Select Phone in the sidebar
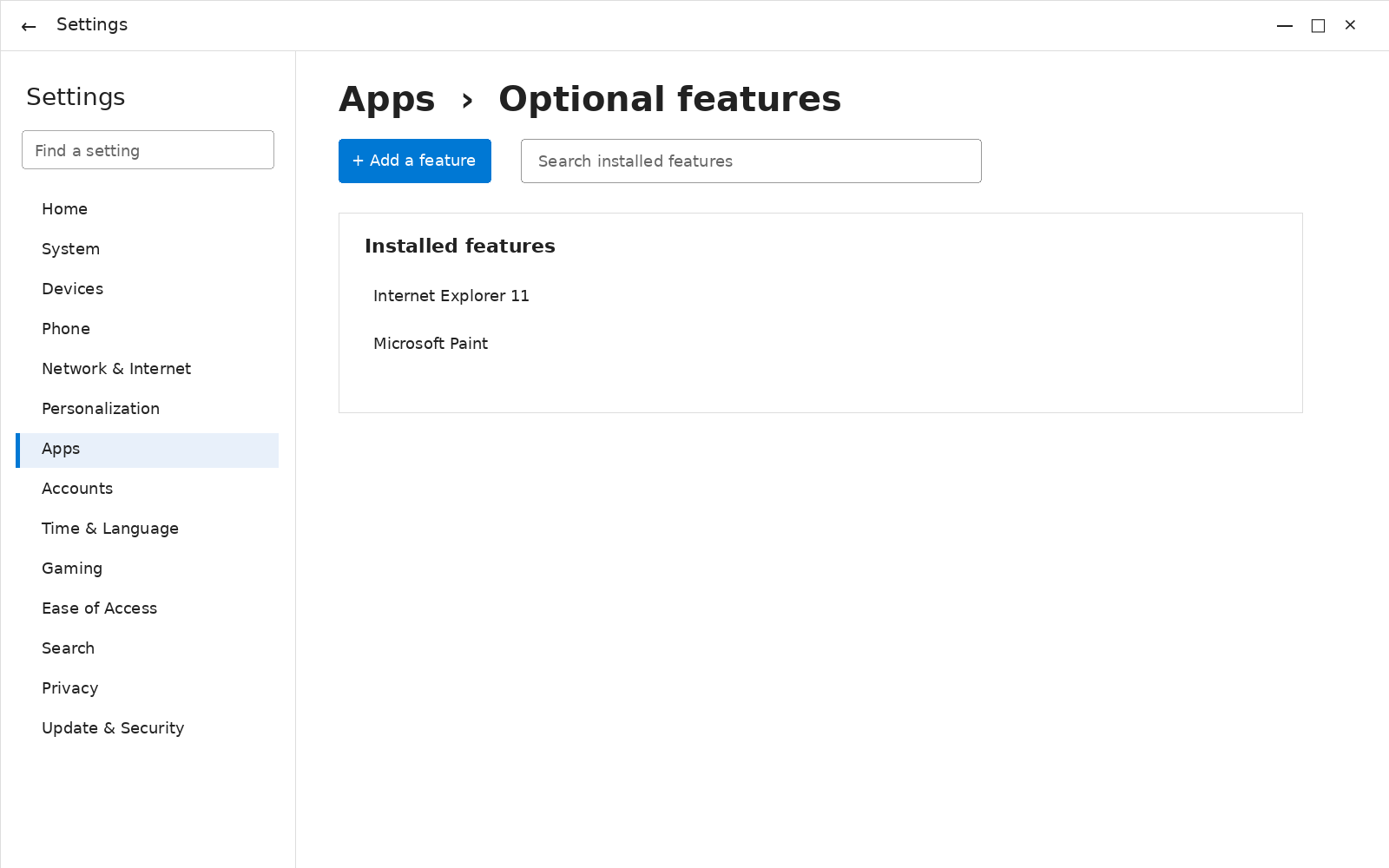 [x=148, y=329]
